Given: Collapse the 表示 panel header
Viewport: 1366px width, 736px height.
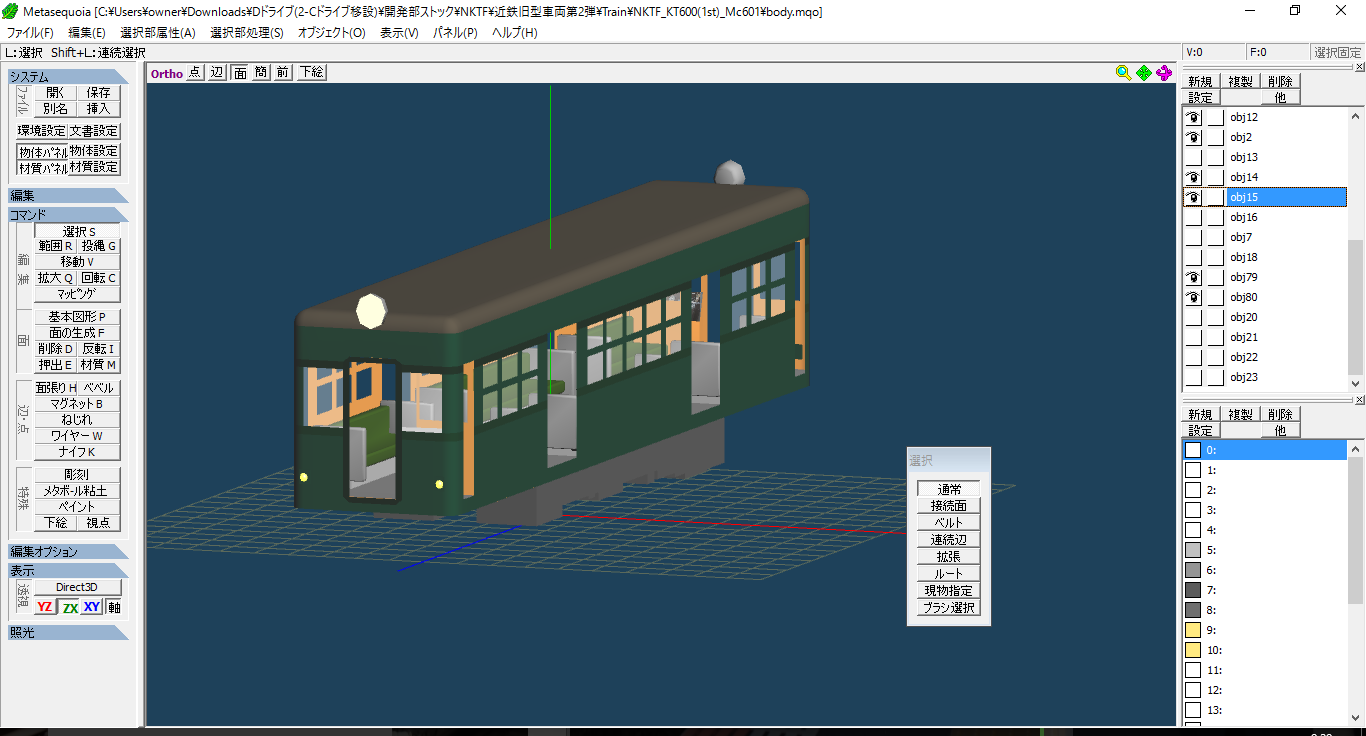Looking at the screenshot, I should point(68,571).
